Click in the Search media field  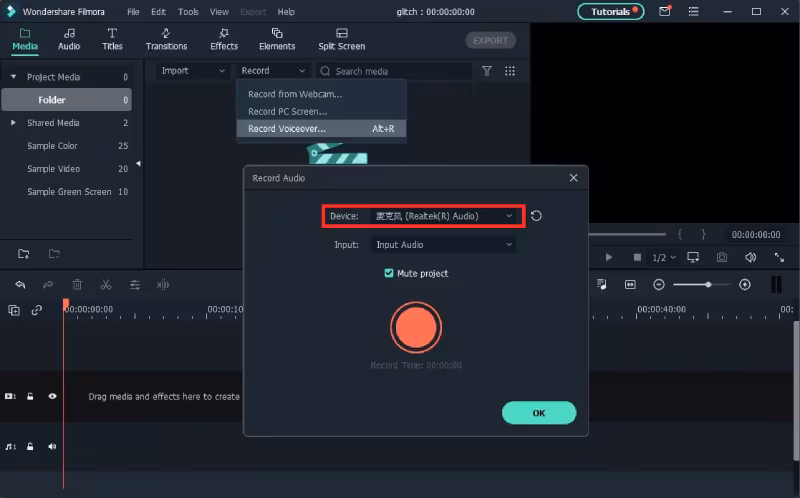(x=394, y=71)
